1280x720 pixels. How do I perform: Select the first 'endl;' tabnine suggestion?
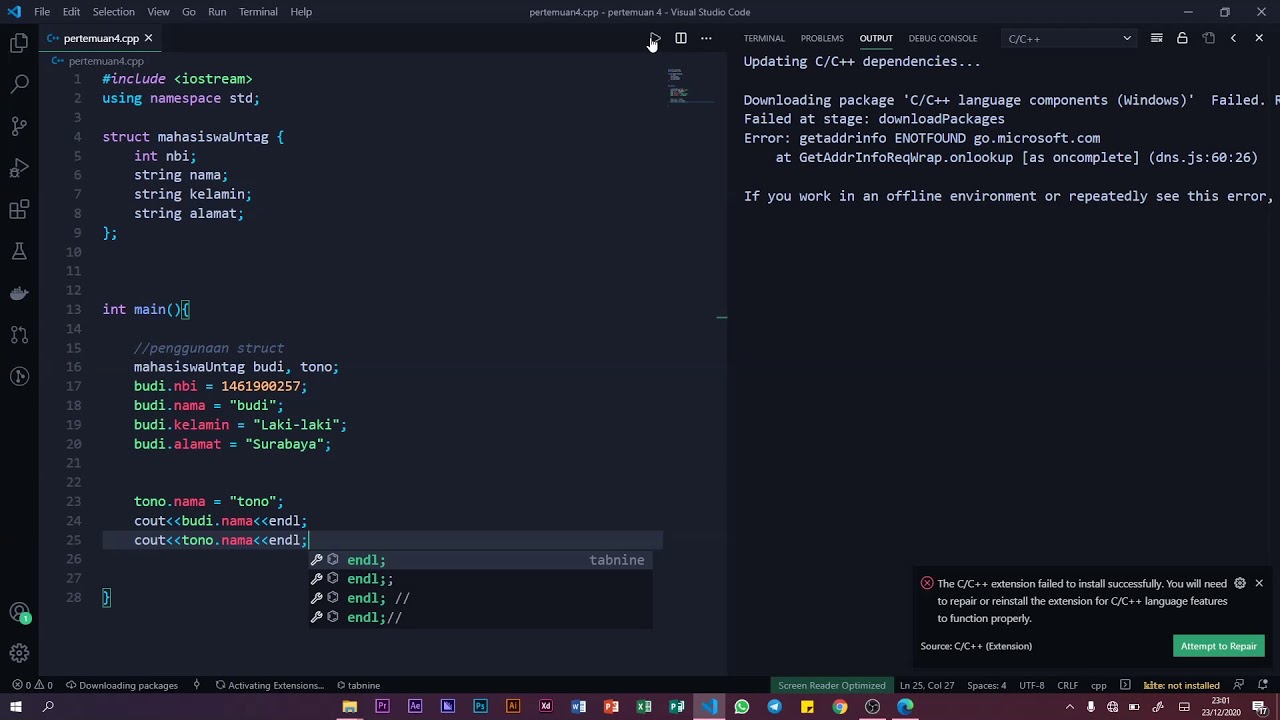pos(480,560)
